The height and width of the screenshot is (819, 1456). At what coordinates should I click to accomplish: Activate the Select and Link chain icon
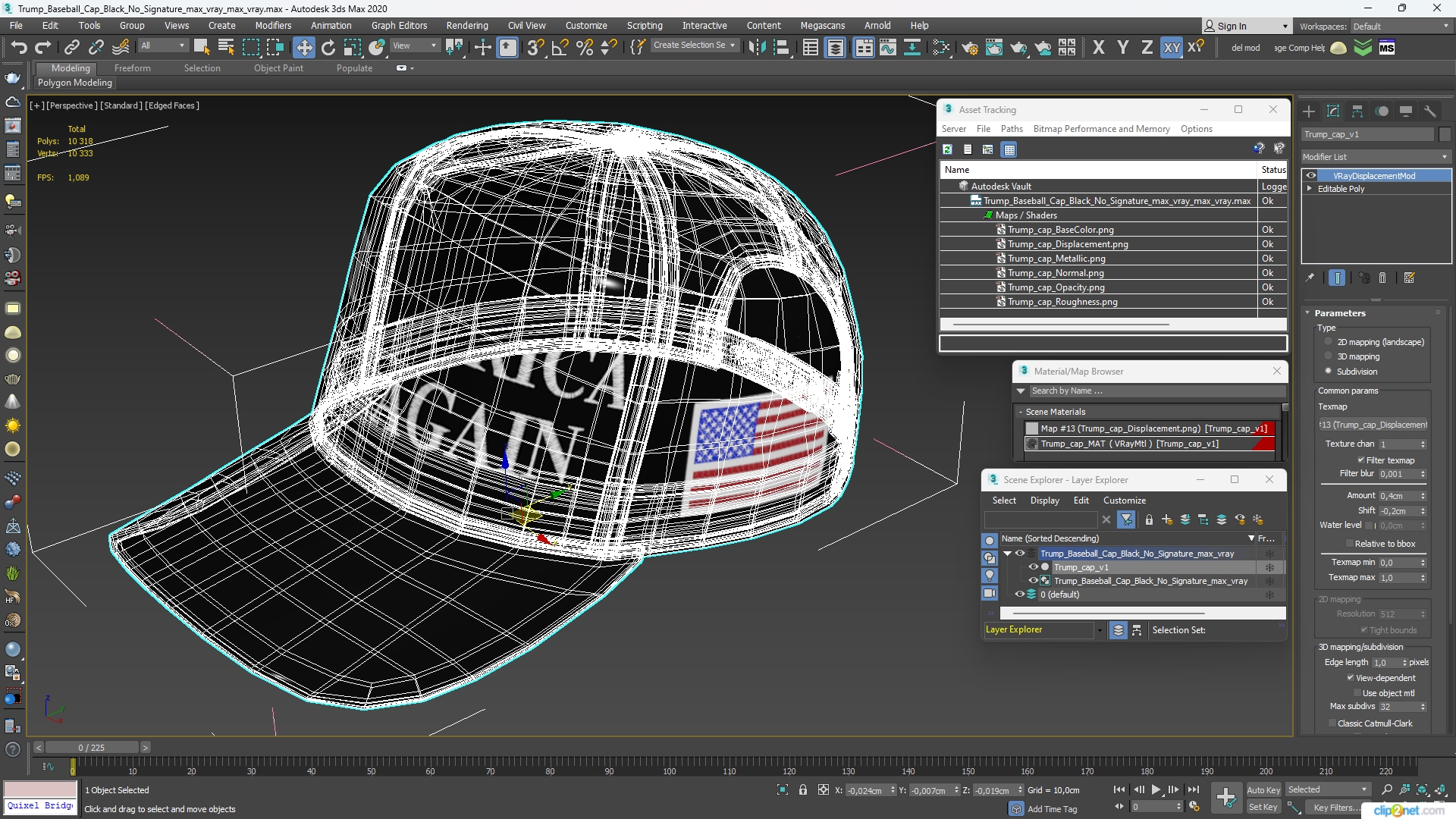click(x=71, y=48)
